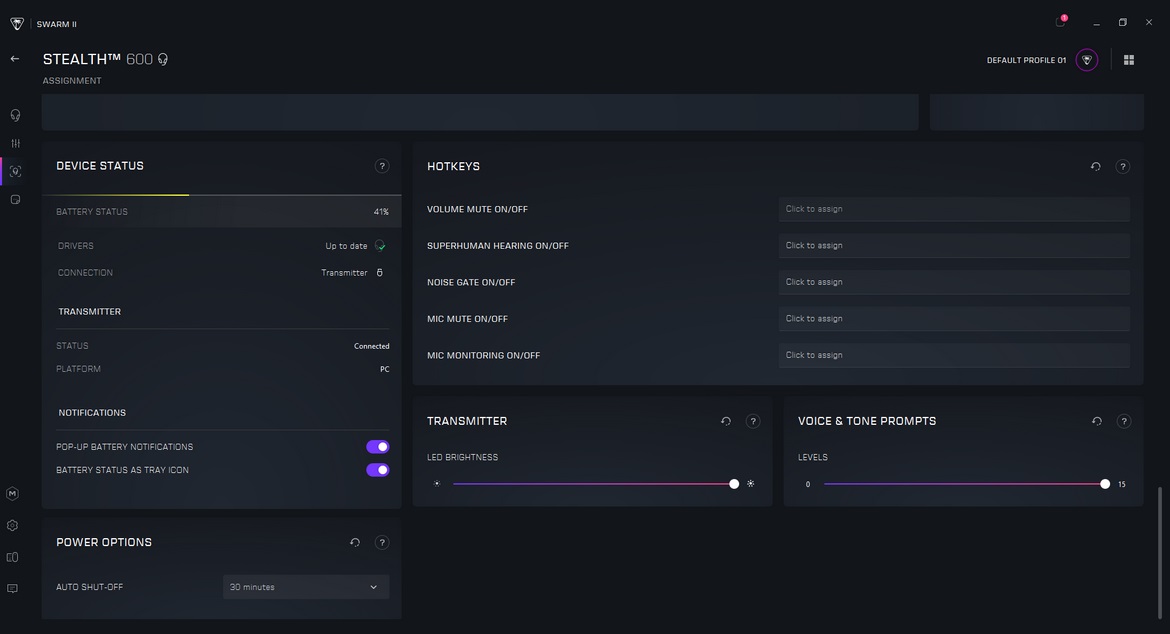The image size is (1170, 634).
Task: Open the notifications icon with red badge
Action: 1060,23
